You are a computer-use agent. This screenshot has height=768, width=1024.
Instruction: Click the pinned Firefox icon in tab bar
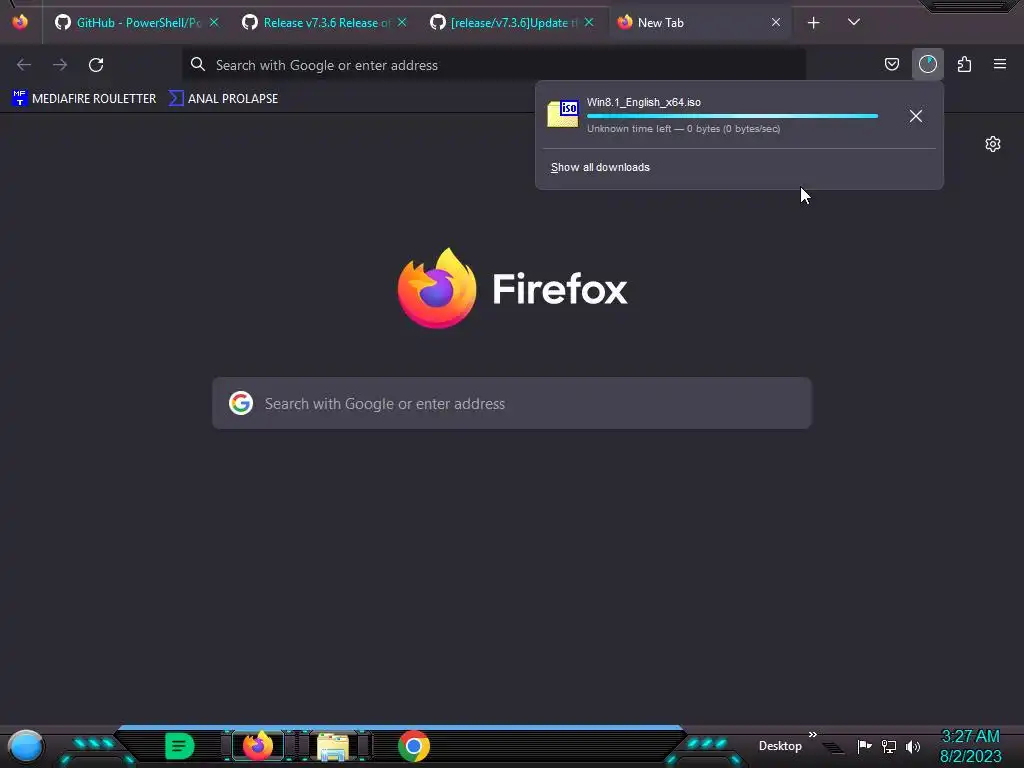click(20, 22)
